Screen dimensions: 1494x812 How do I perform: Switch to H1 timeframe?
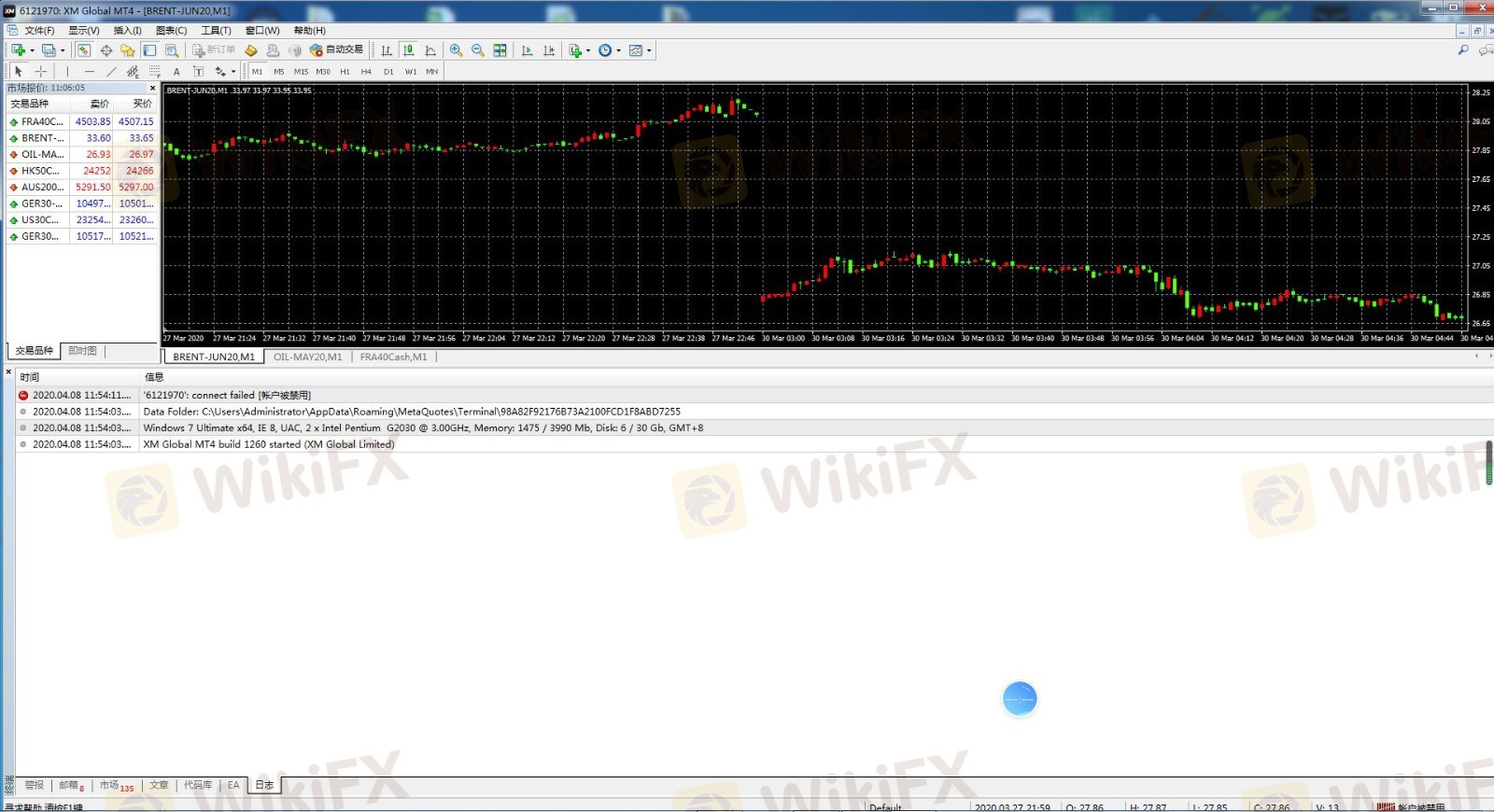345,71
